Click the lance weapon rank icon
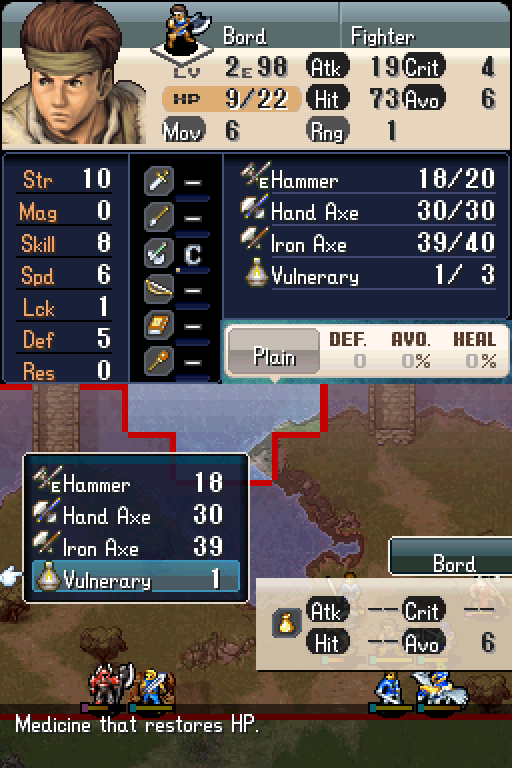 (x=159, y=217)
